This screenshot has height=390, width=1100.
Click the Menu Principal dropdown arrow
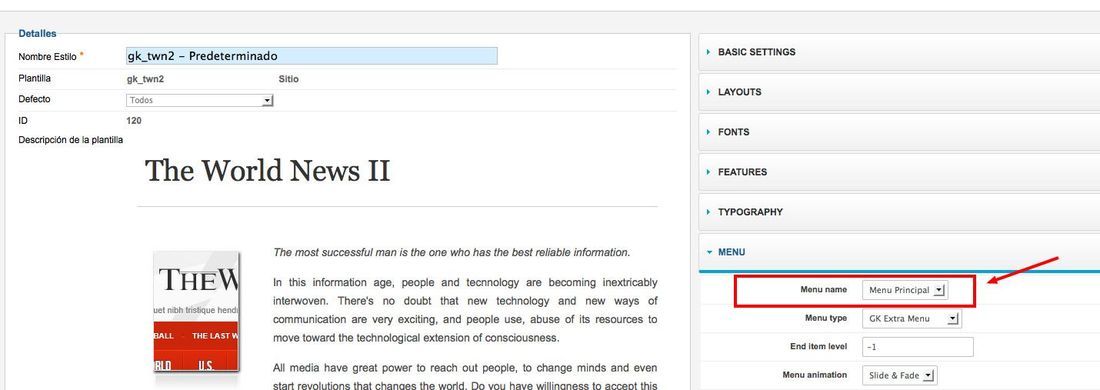click(x=940, y=290)
